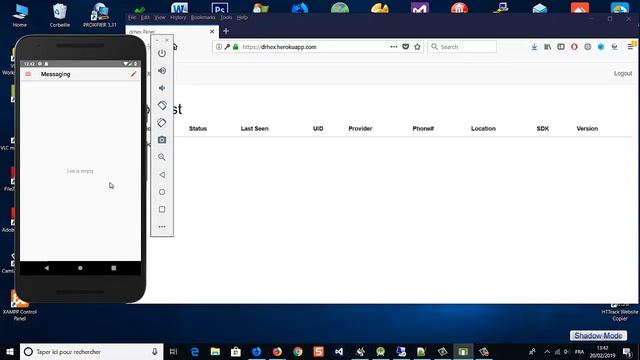Tap the Android recents button on phone screen

point(114,268)
